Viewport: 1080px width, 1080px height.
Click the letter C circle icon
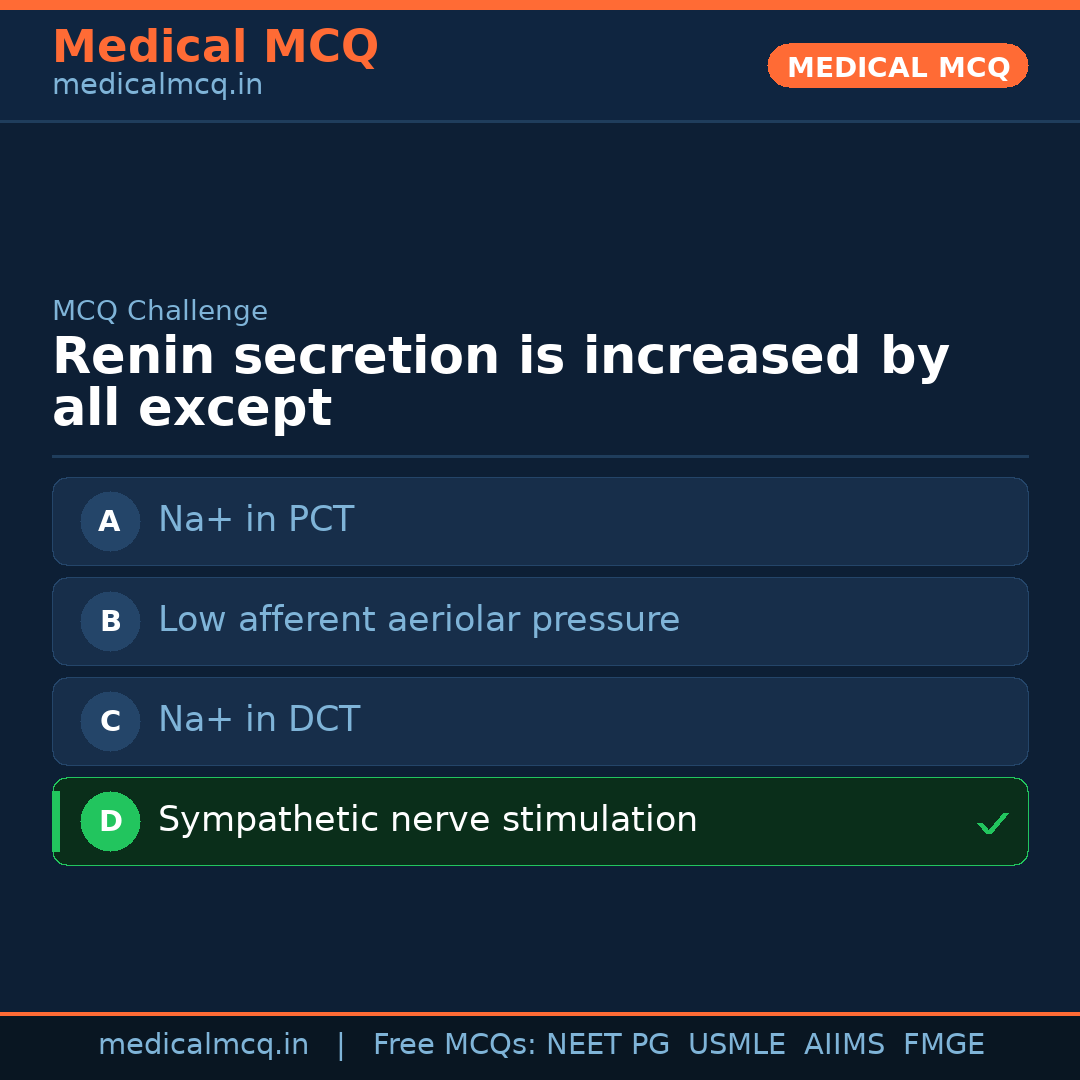tap(110, 721)
